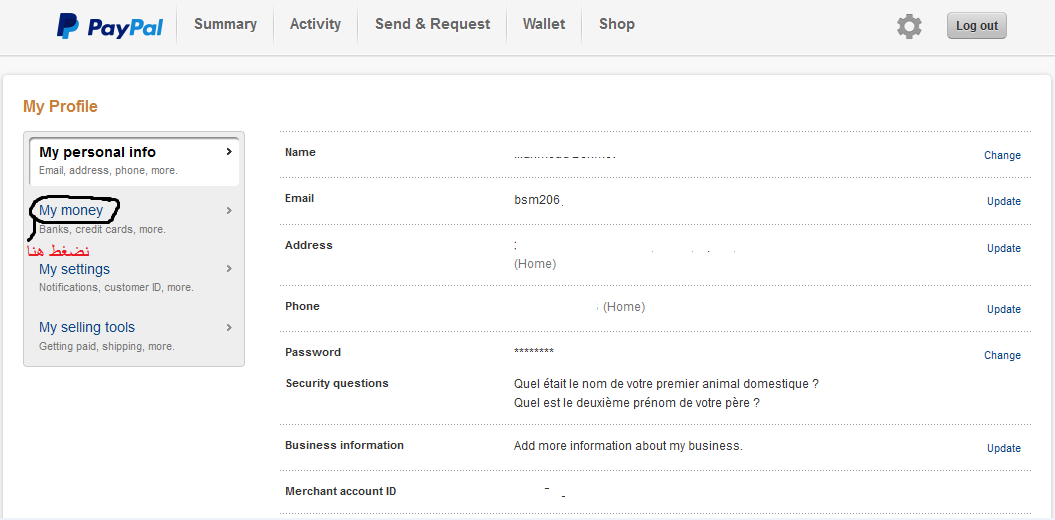Viewport: 1055px width, 520px height.
Task: Click 'Getting paid, shipping, more.' description
Action: [106, 346]
